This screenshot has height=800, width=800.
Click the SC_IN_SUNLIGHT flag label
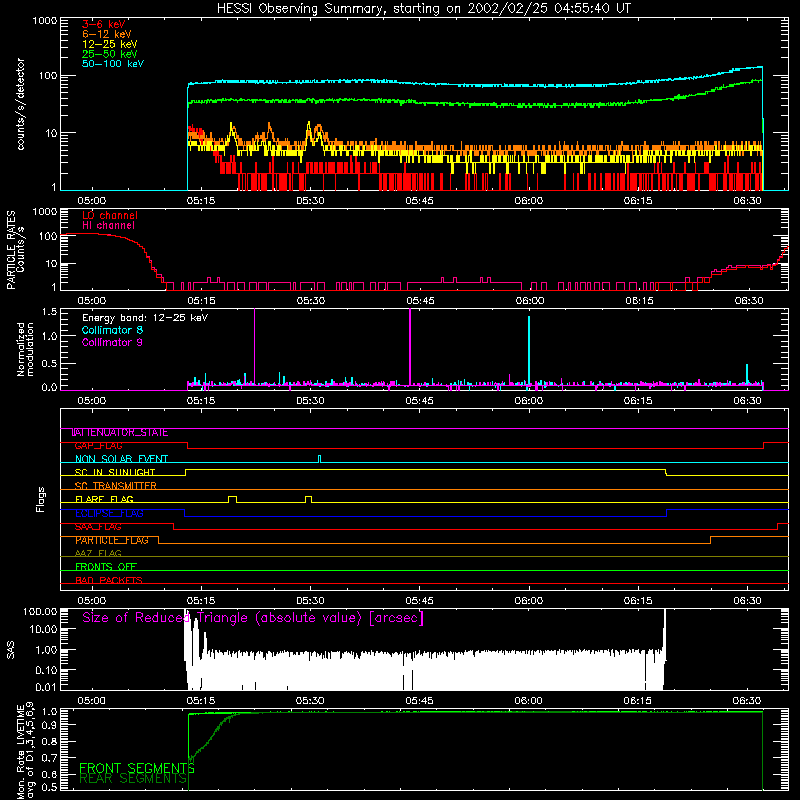pos(115,472)
